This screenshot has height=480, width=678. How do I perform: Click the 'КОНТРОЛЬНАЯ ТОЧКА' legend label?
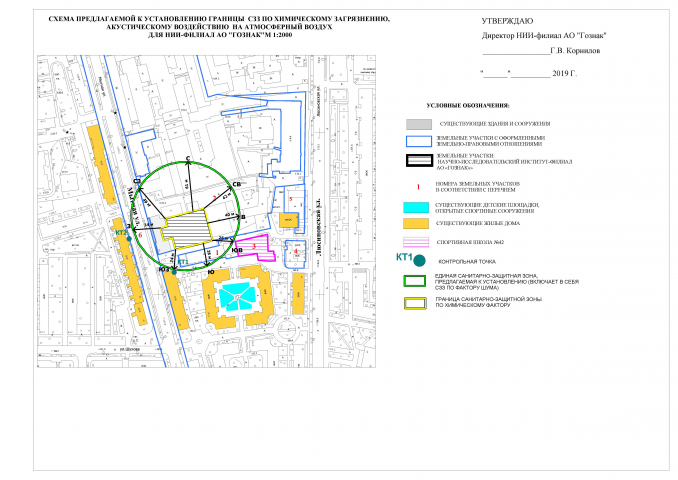467,262
